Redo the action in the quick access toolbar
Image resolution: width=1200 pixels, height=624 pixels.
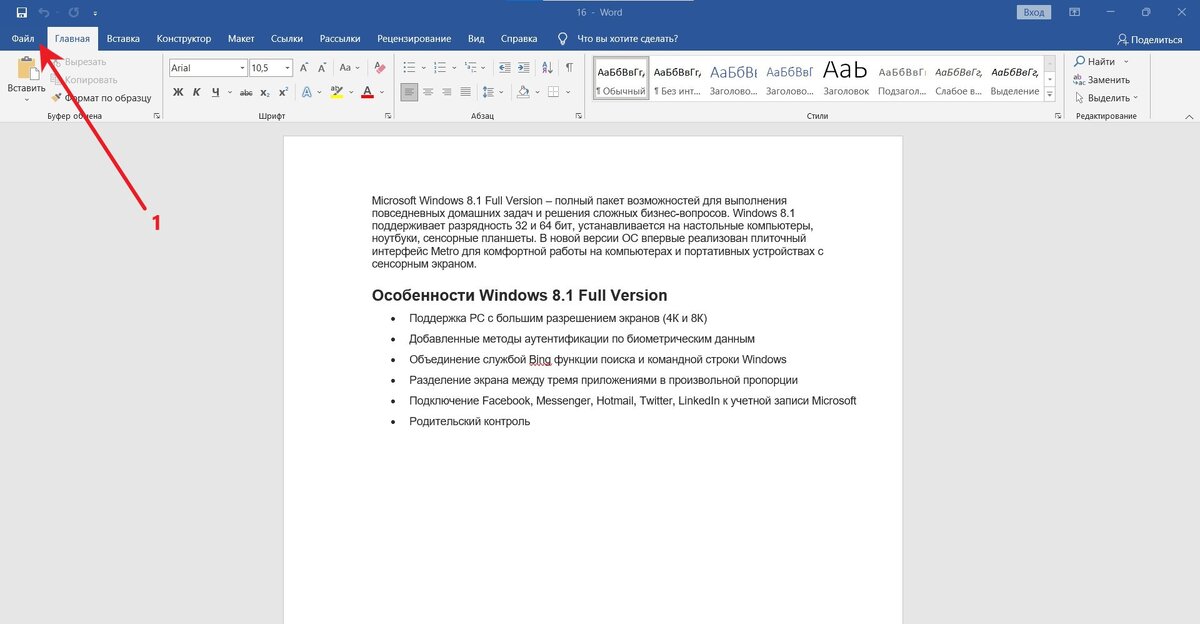pyautogui.click(x=74, y=12)
